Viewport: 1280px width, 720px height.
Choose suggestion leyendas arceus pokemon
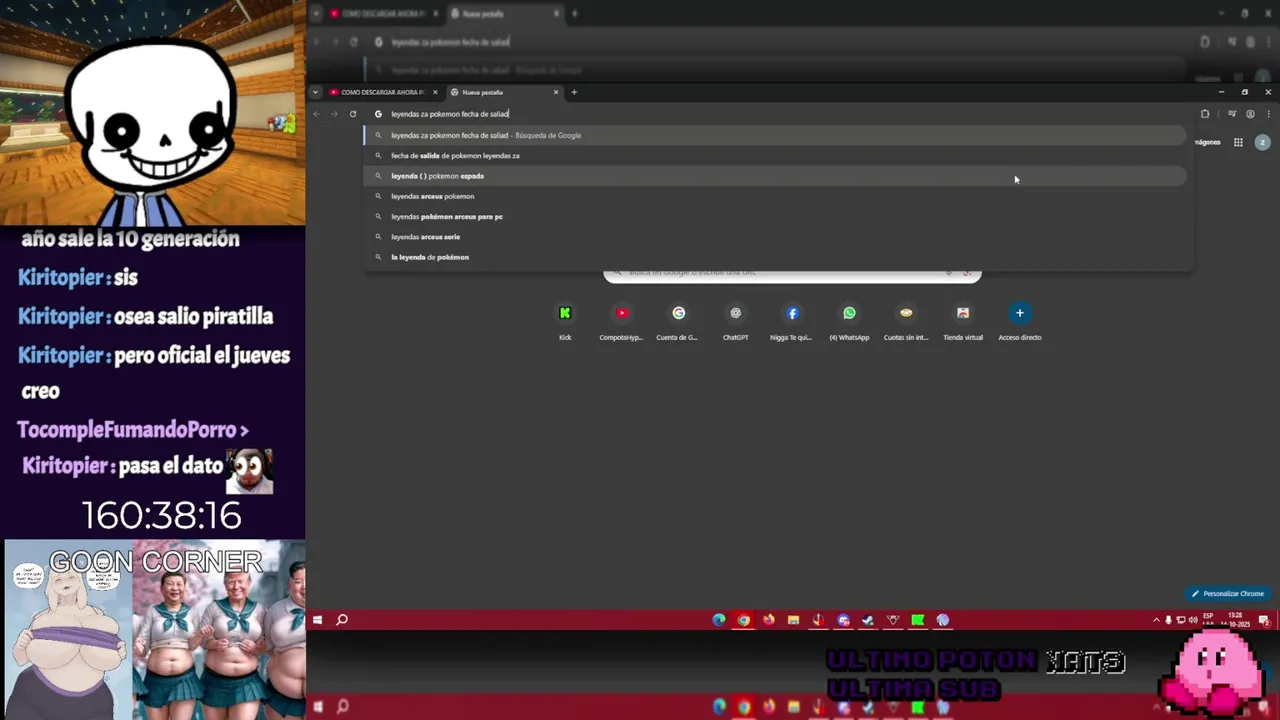pyautogui.click(x=775, y=196)
